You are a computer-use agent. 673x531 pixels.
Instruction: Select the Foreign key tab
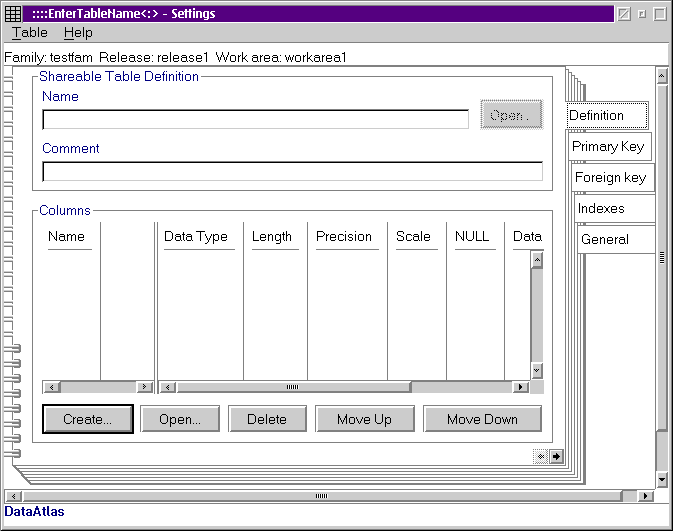click(610, 177)
